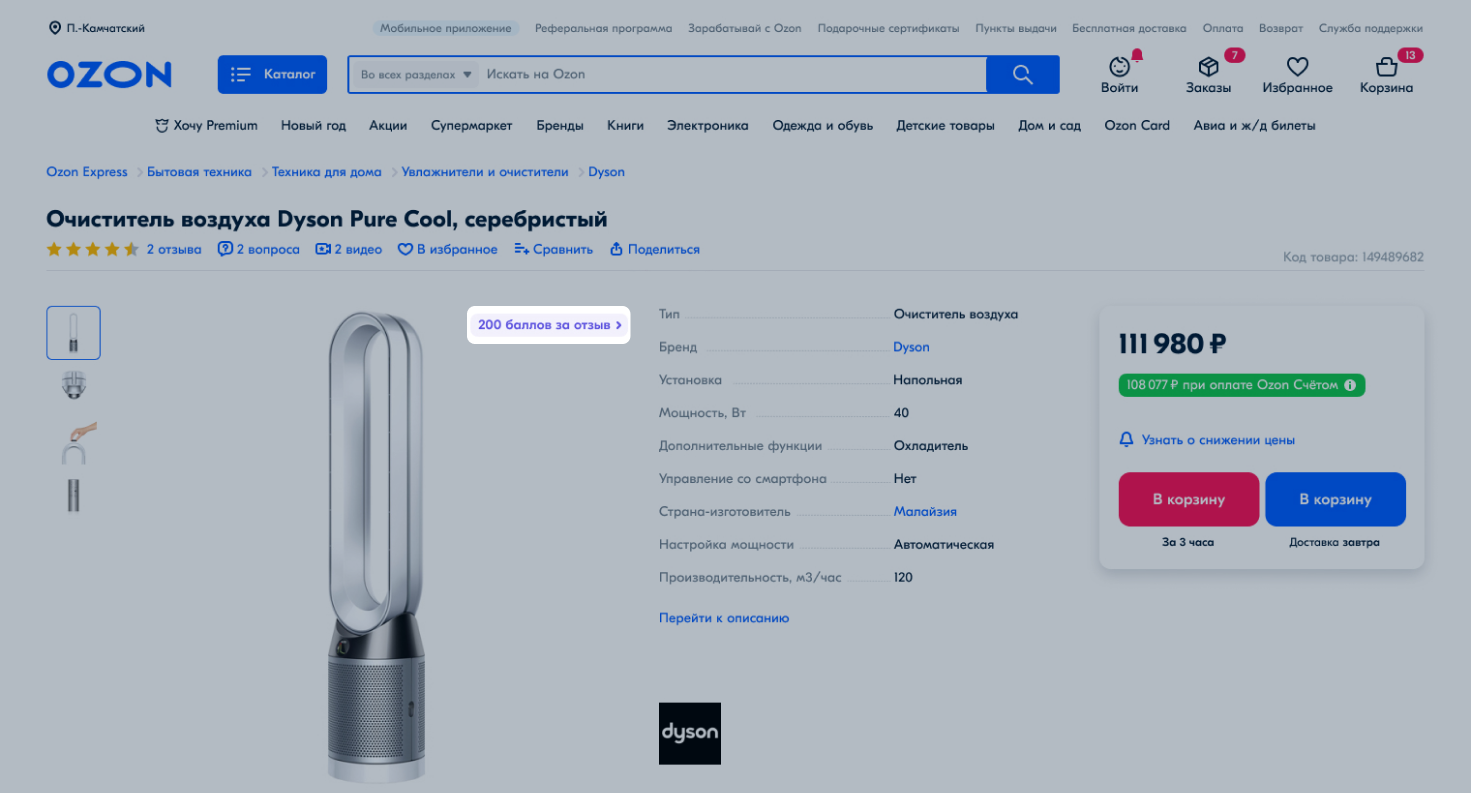Open Заказы orders icon
This screenshot has width=1471, height=794.
pyautogui.click(x=1209, y=75)
